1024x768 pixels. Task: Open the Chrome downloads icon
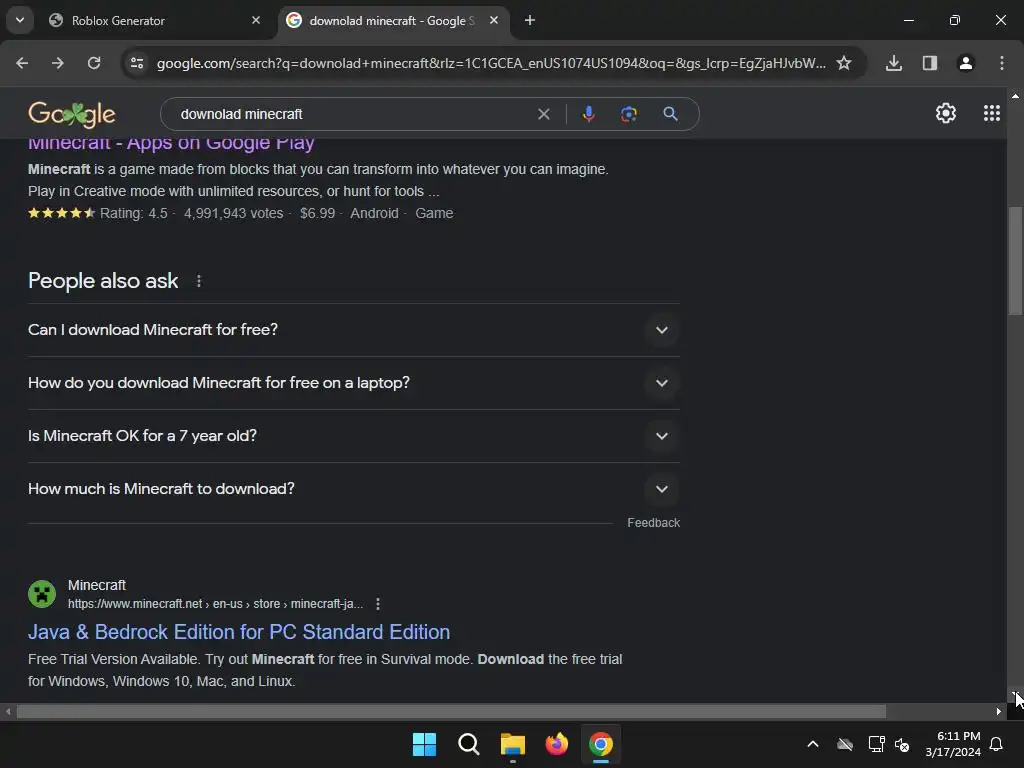(x=894, y=63)
